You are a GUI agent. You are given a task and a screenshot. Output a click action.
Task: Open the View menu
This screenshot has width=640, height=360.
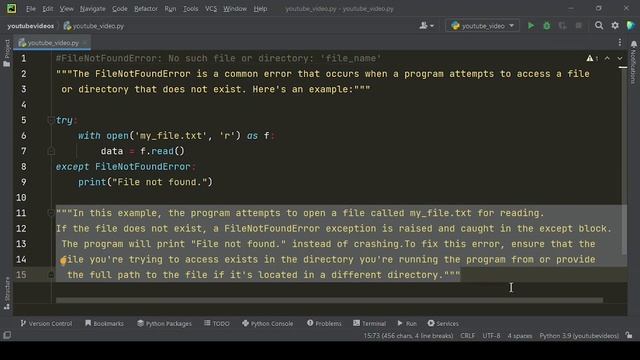66,9
